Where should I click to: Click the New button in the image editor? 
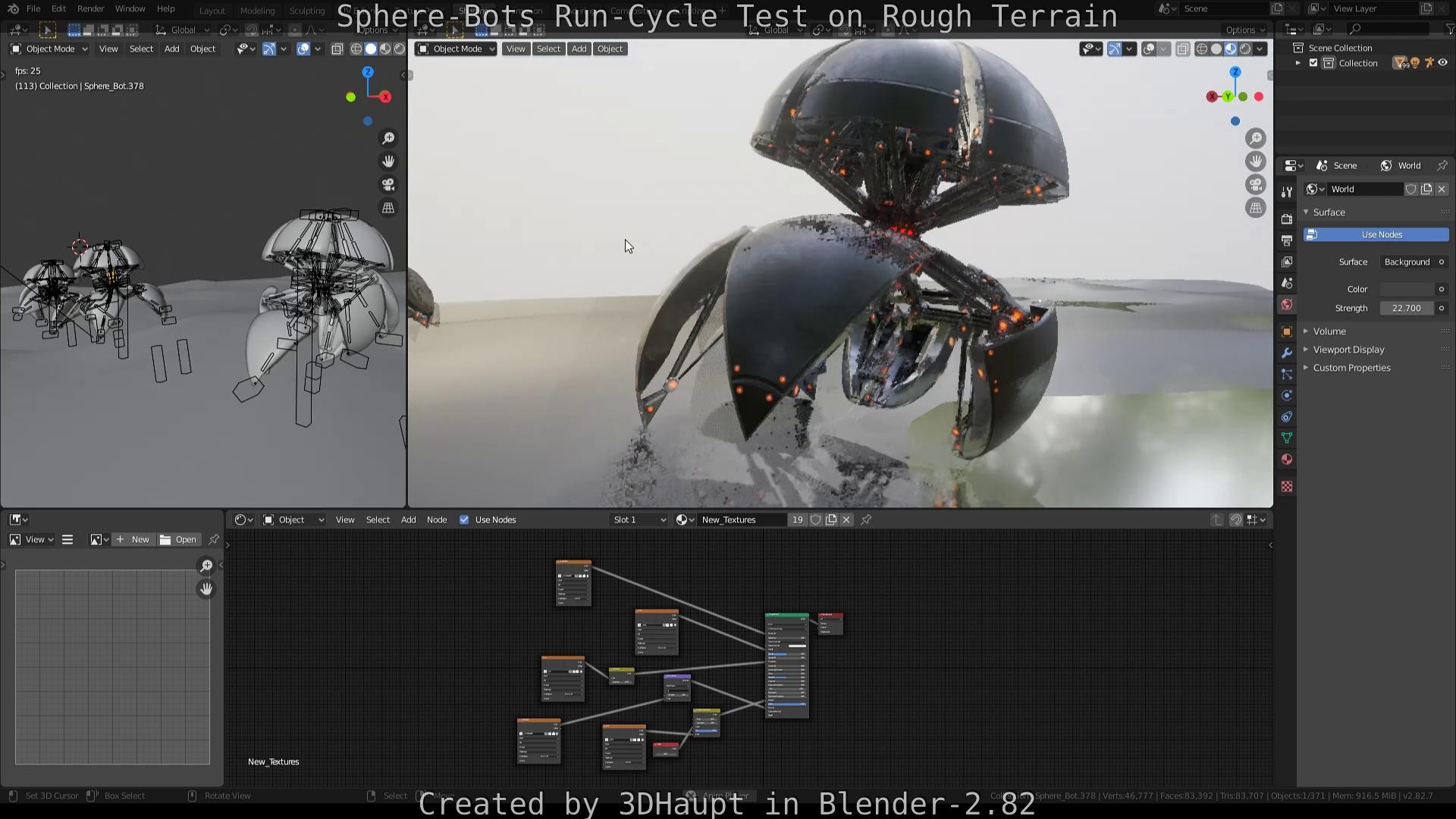tap(133, 539)
